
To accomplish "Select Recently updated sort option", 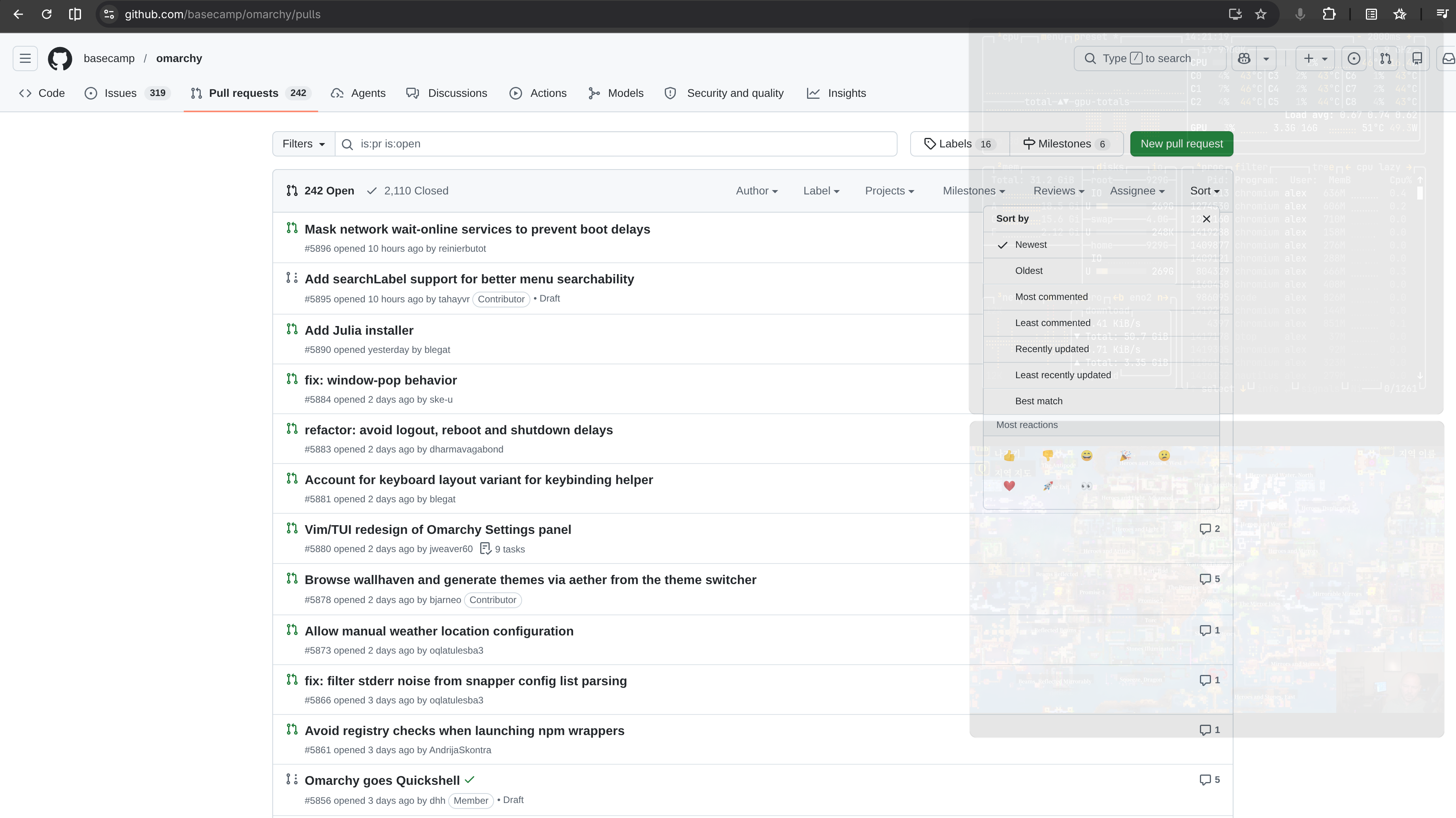I will tap(1101, 349).
